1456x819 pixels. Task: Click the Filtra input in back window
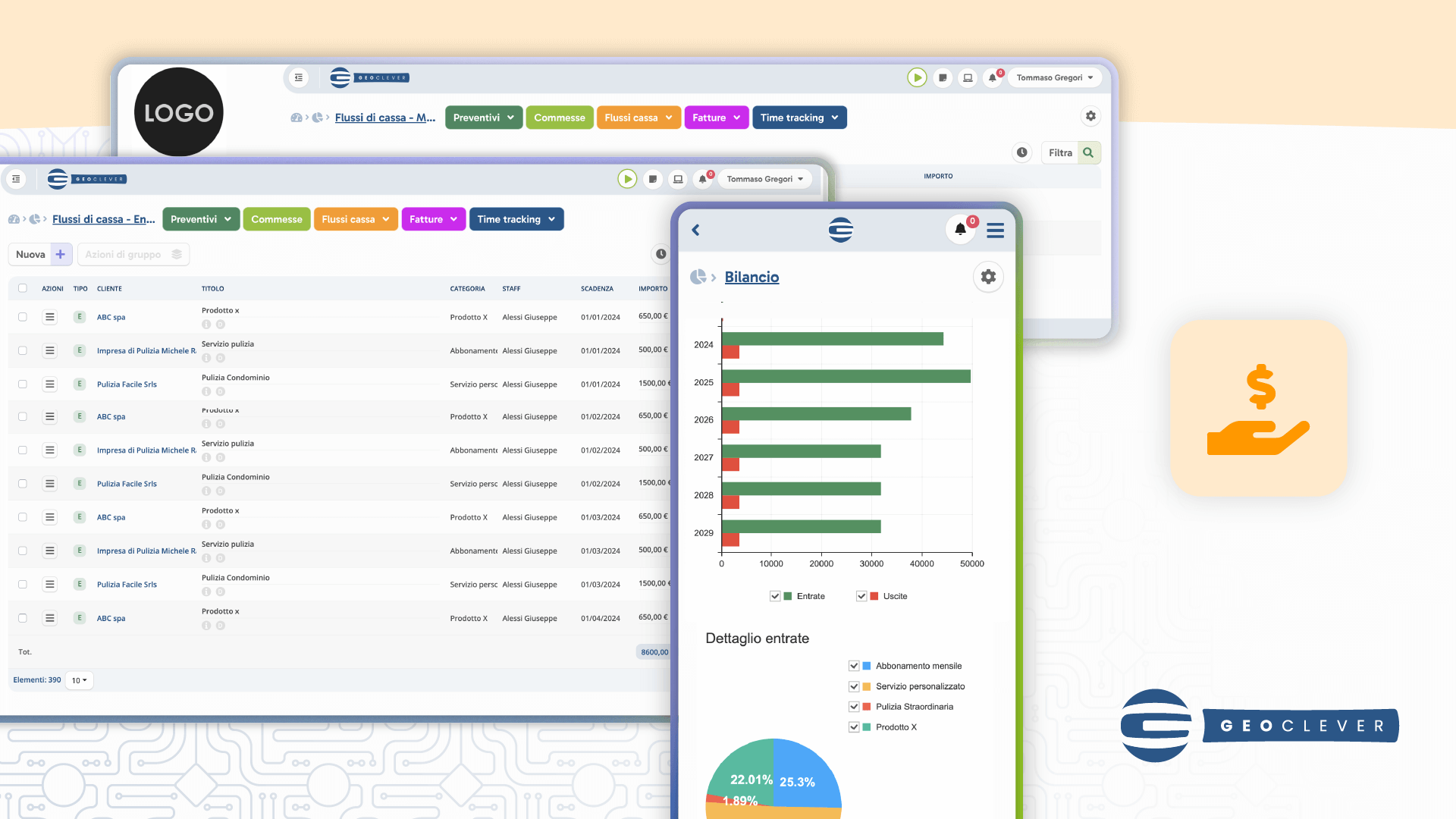click(x=1059, y=152)
